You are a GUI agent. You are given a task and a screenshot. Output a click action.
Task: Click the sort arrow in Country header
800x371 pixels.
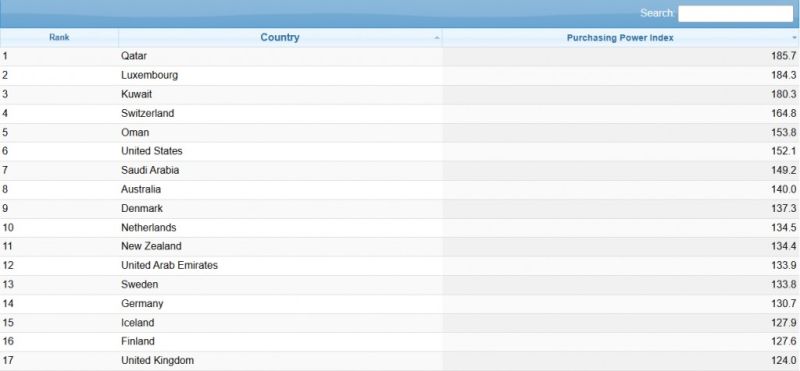pyautogui.click(x=437, y=38)
